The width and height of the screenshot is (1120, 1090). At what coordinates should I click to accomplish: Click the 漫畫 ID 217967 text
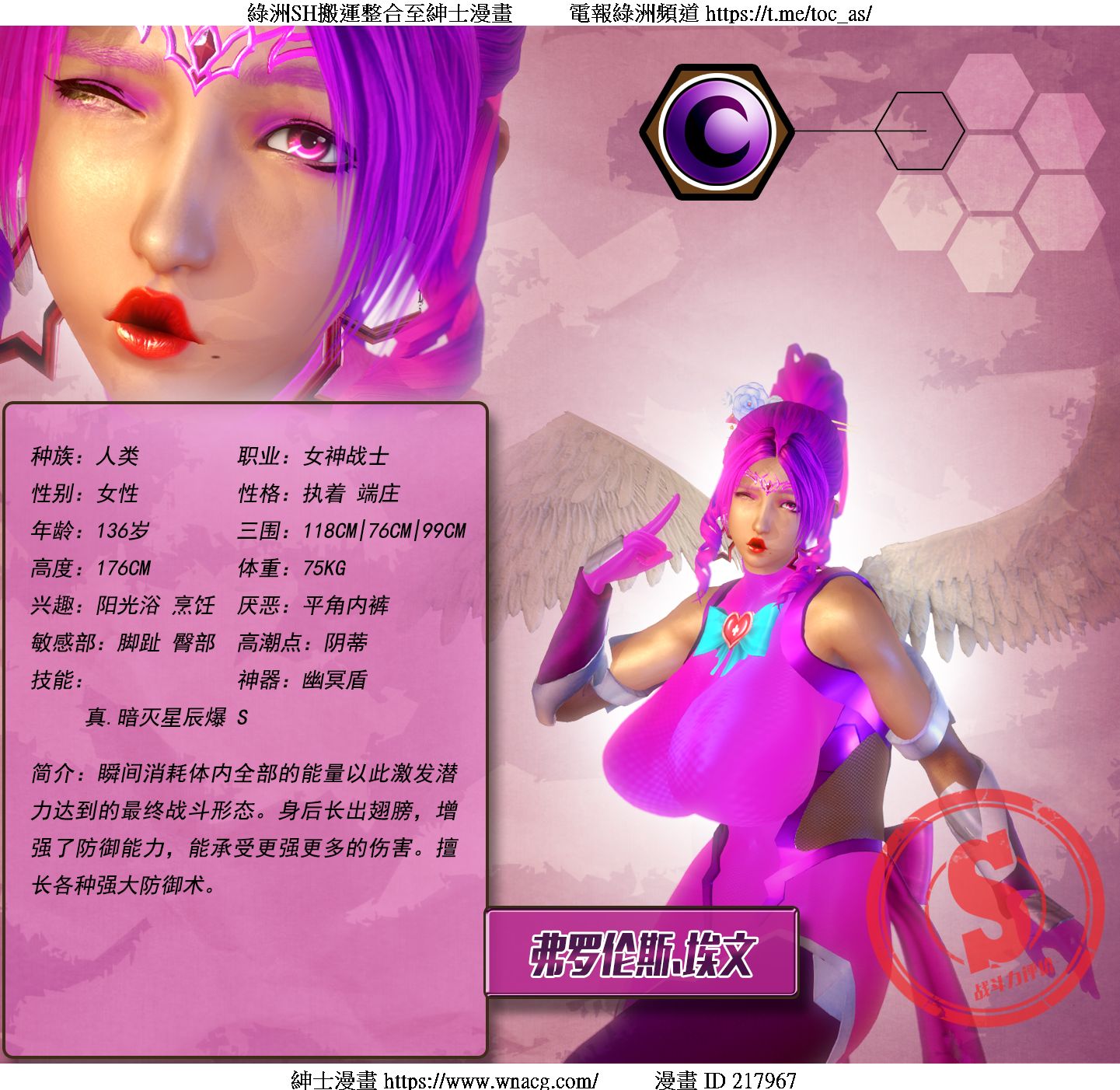(725, 1080)
